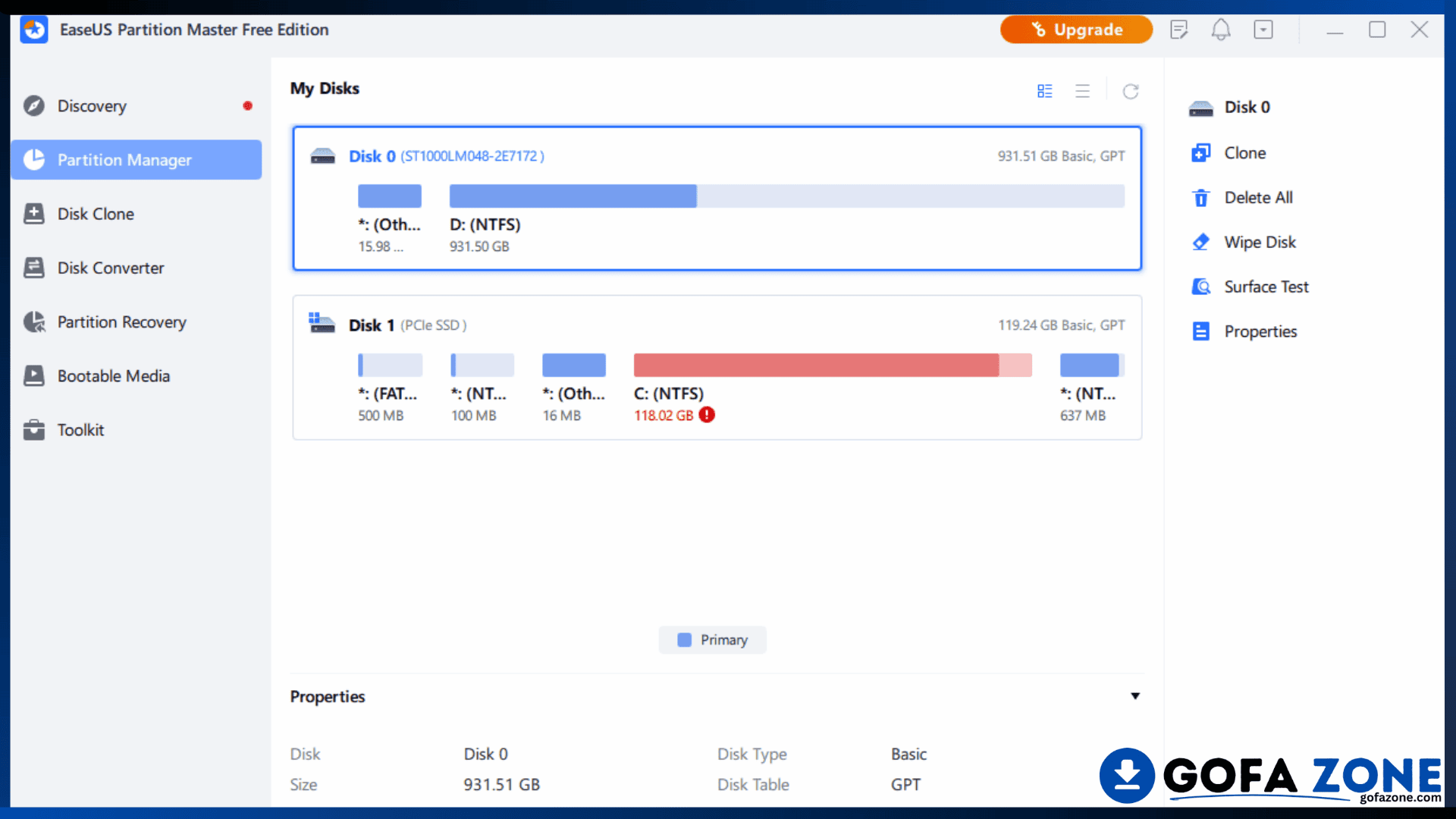Click the Partition Recovery icon
Viewport: 1456px width, 819px height.
34,322
